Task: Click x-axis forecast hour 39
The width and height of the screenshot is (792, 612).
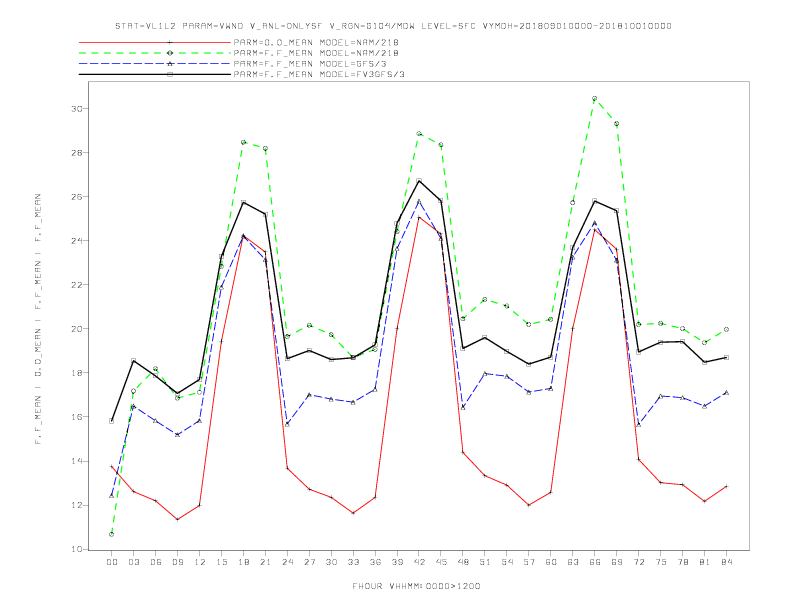Action: point(397,562)
